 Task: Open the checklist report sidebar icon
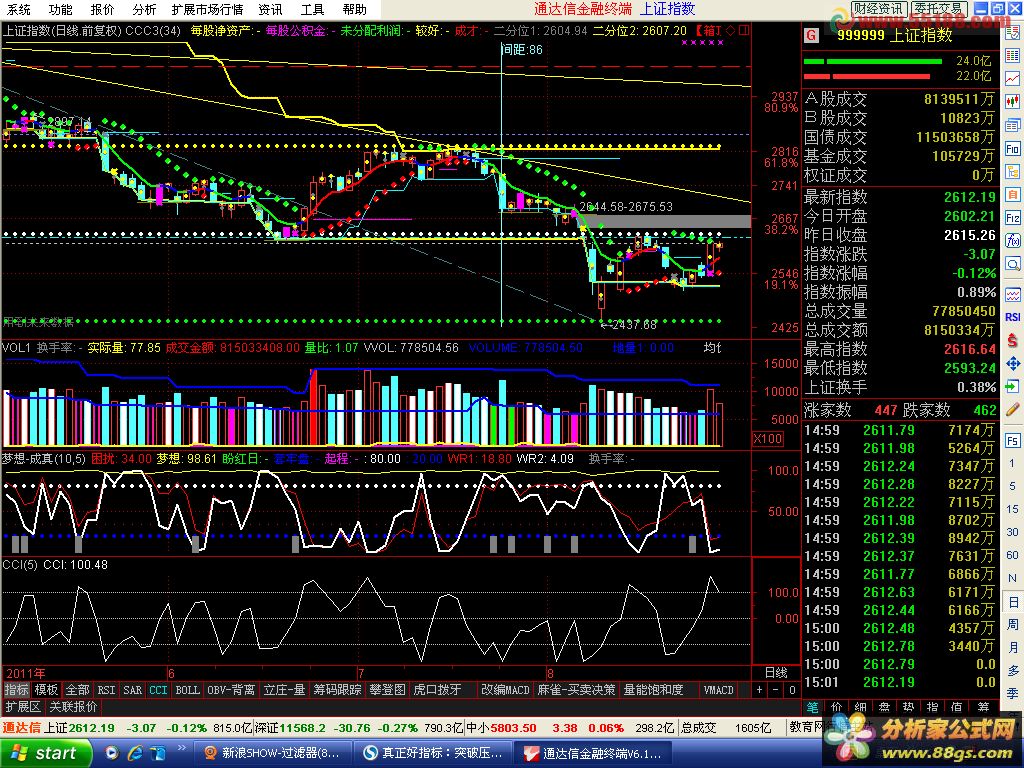click(x=1013, y=33)
